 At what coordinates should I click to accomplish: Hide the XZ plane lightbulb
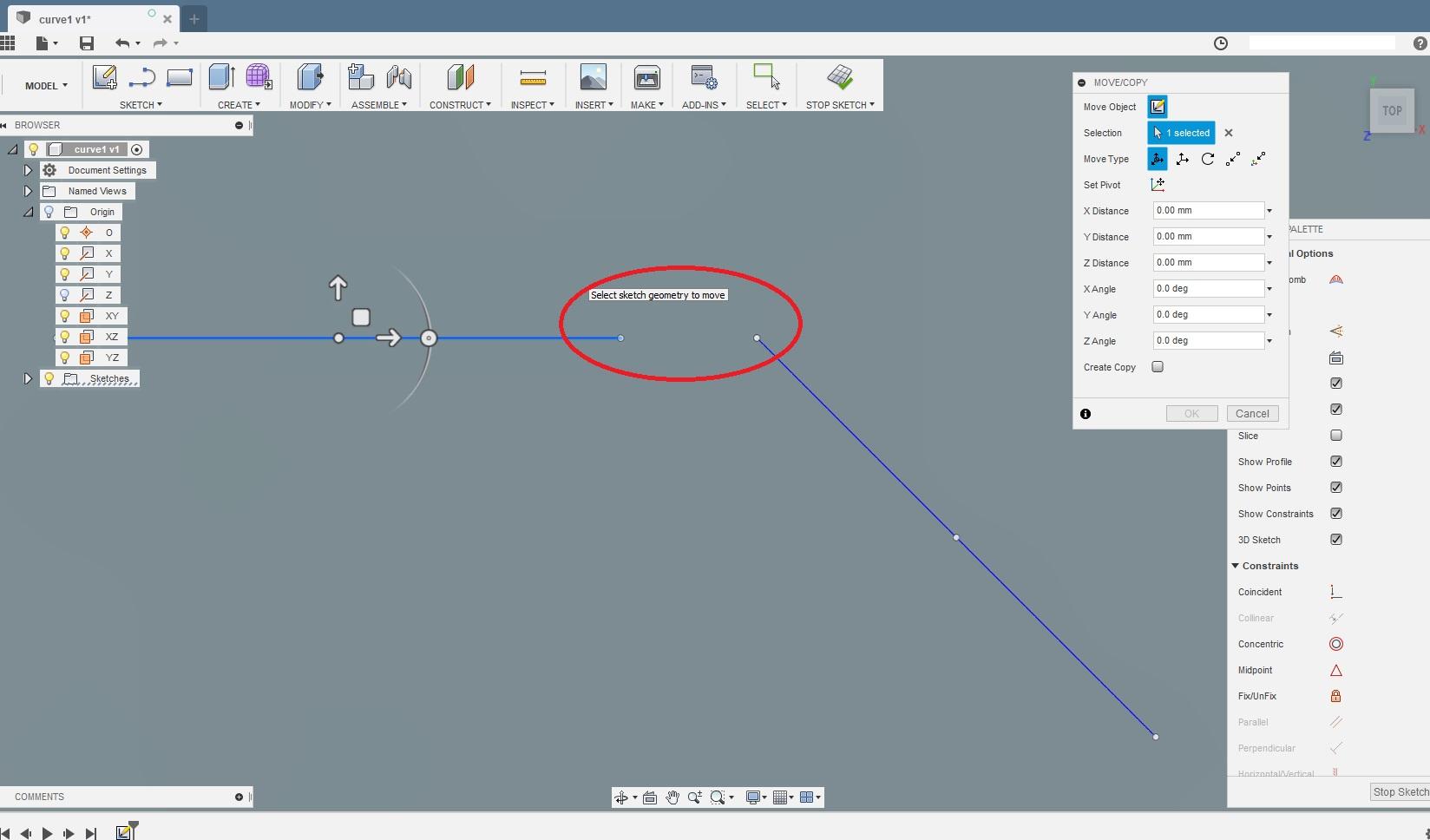65,337
